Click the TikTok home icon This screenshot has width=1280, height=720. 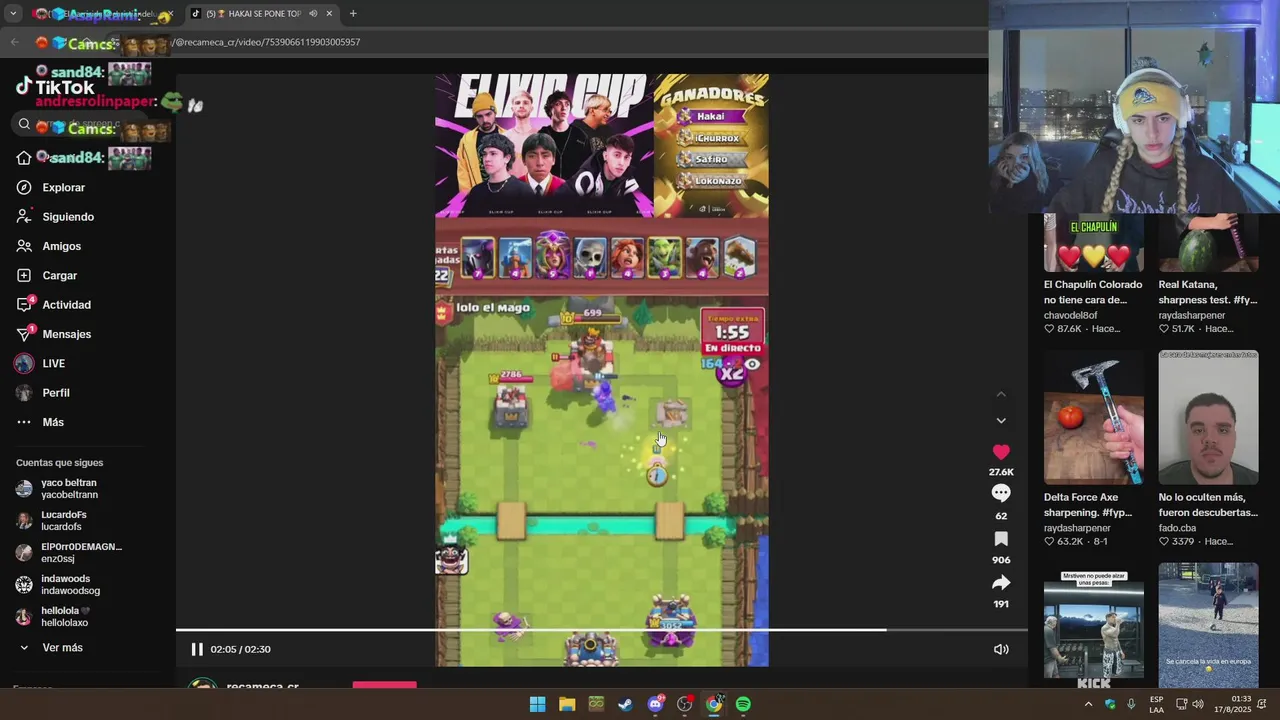pyautogui.click(x=24, y=158)
